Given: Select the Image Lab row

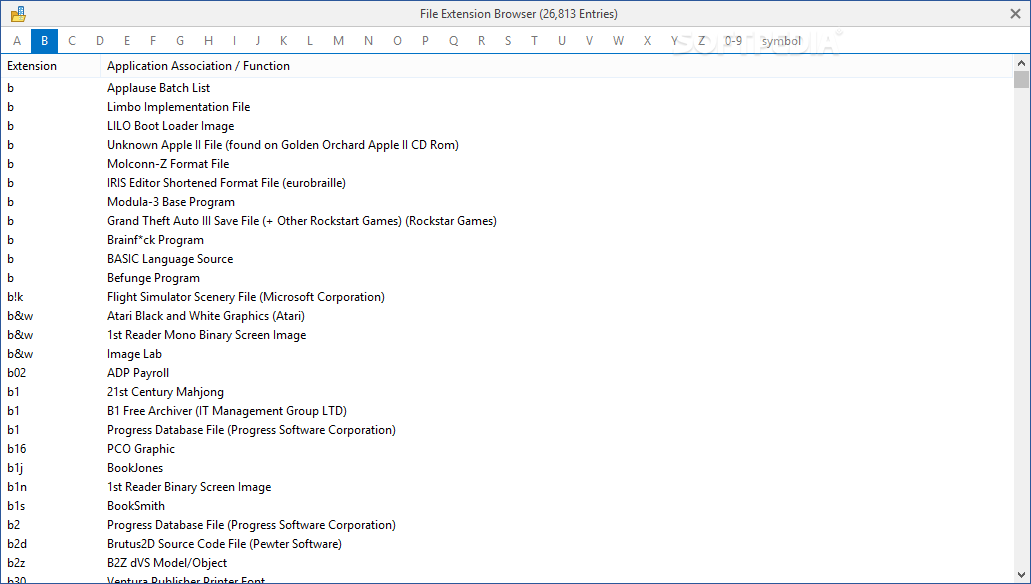Looking at the screenshot, I should tap(506, 354).
